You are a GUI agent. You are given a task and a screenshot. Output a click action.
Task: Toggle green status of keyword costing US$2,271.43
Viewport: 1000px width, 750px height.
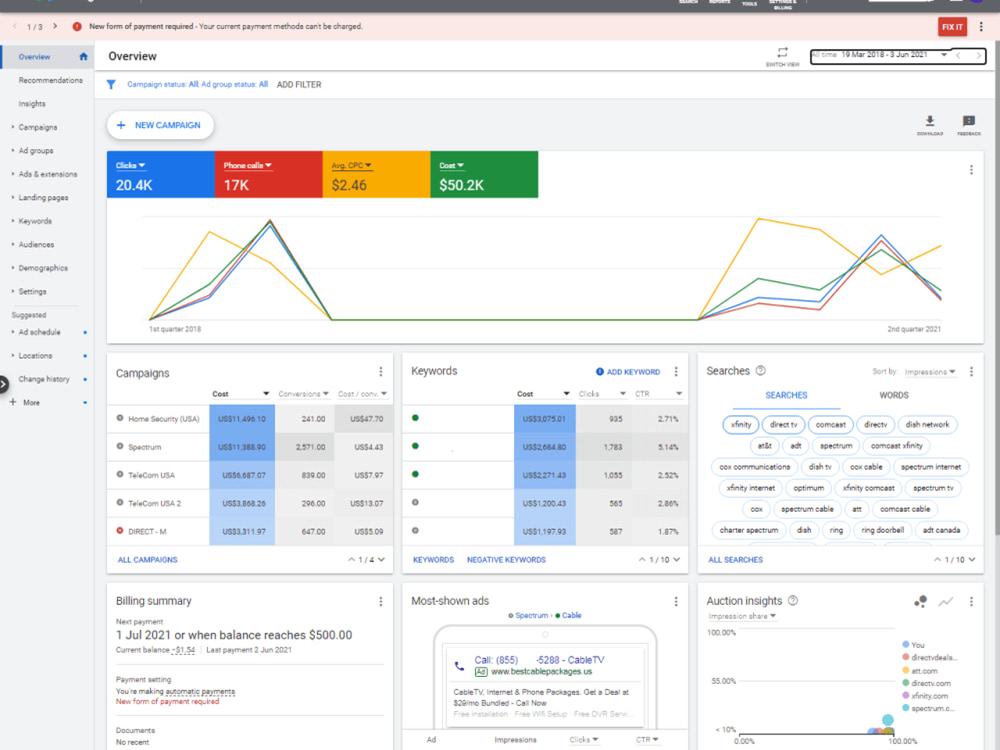point(415,474)
